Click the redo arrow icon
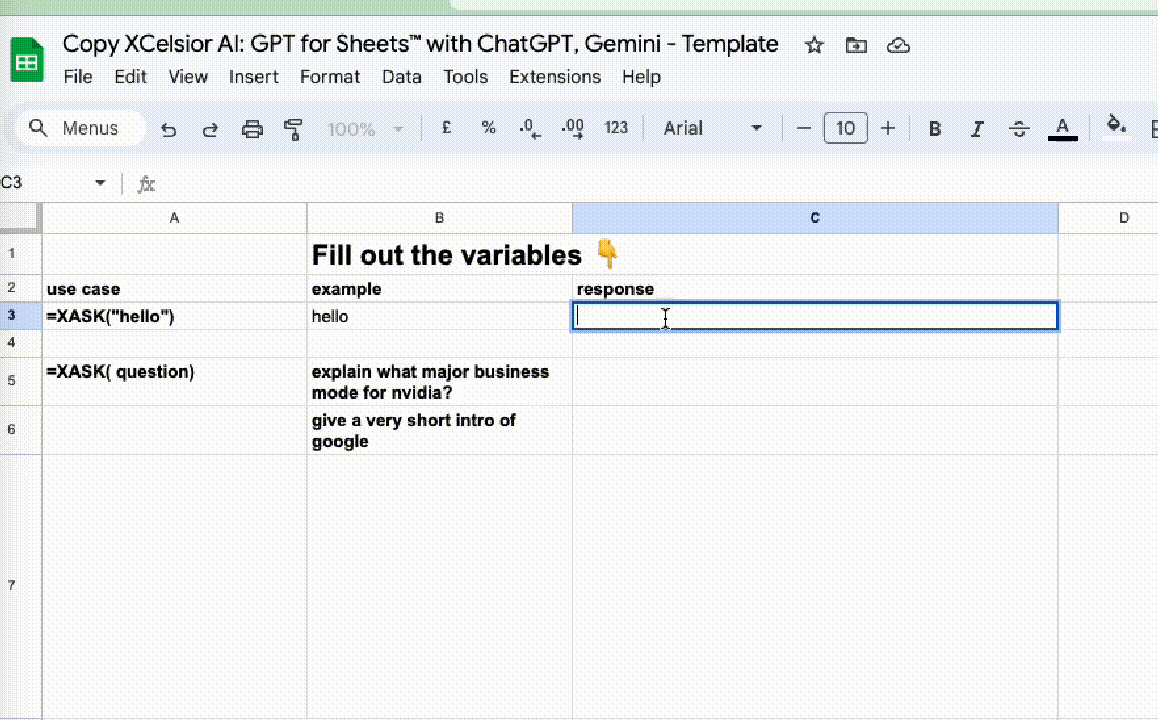 210,129
